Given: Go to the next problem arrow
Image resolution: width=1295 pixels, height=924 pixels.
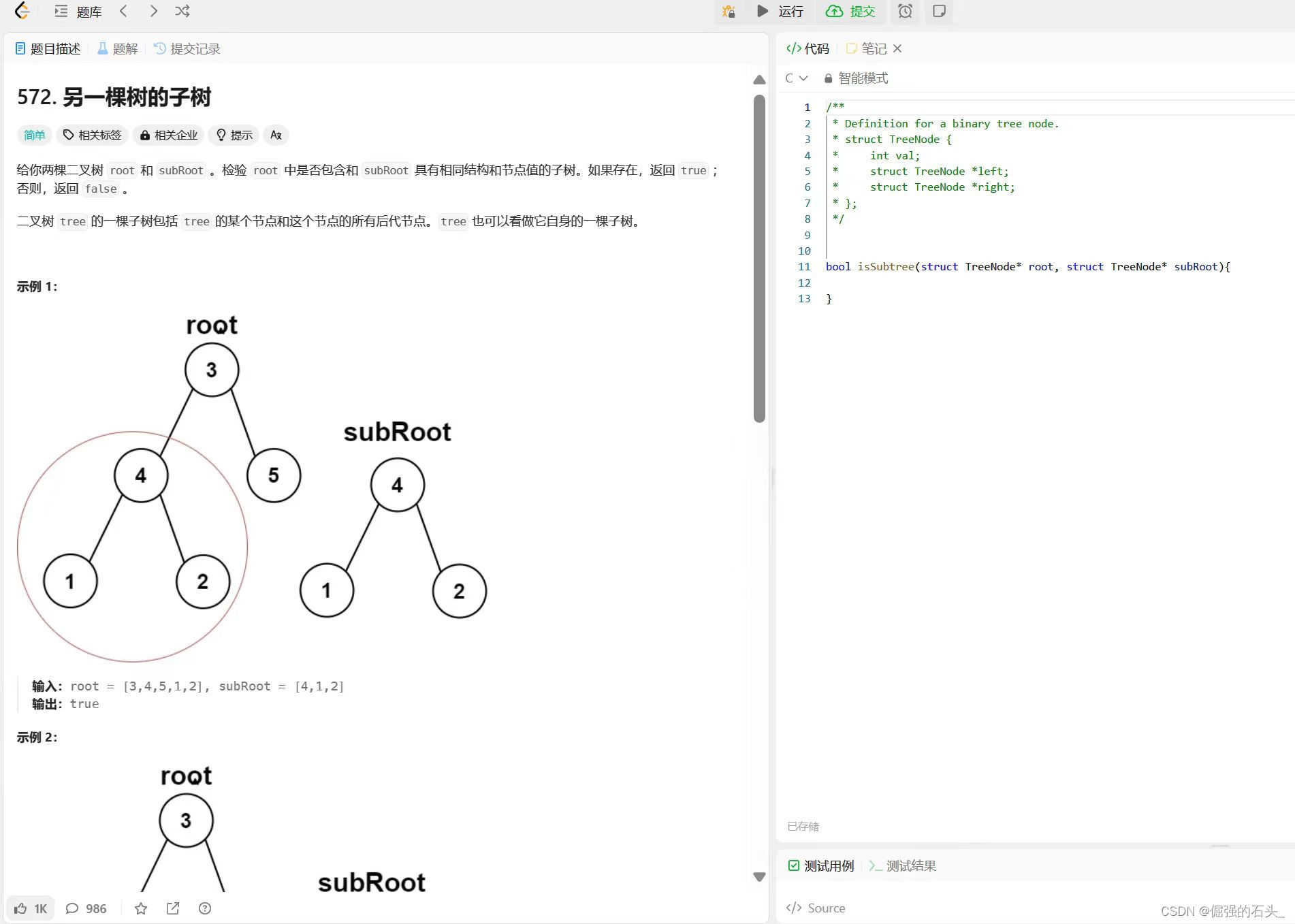Looking at the screenshot, I should tap(154, 11).
